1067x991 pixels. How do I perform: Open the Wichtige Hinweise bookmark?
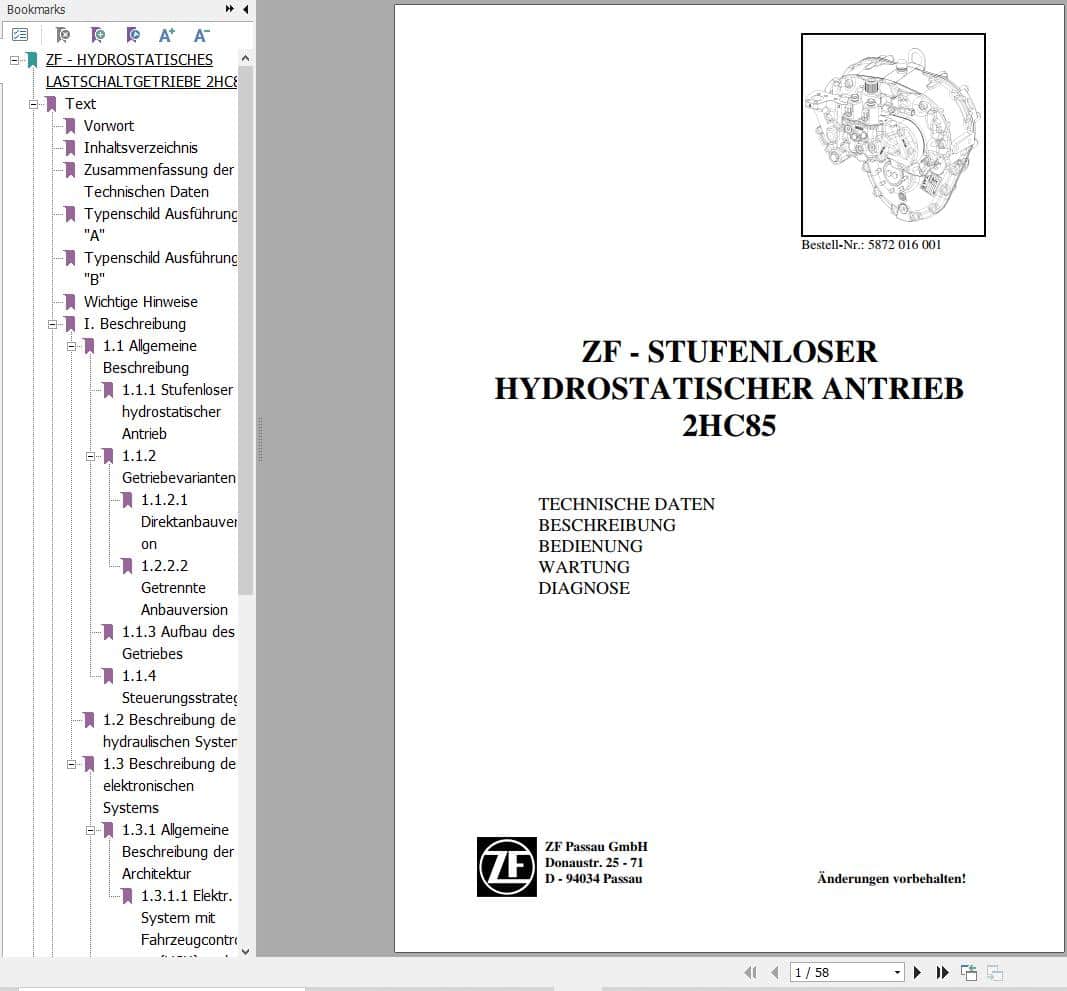(x=141, y=302)
